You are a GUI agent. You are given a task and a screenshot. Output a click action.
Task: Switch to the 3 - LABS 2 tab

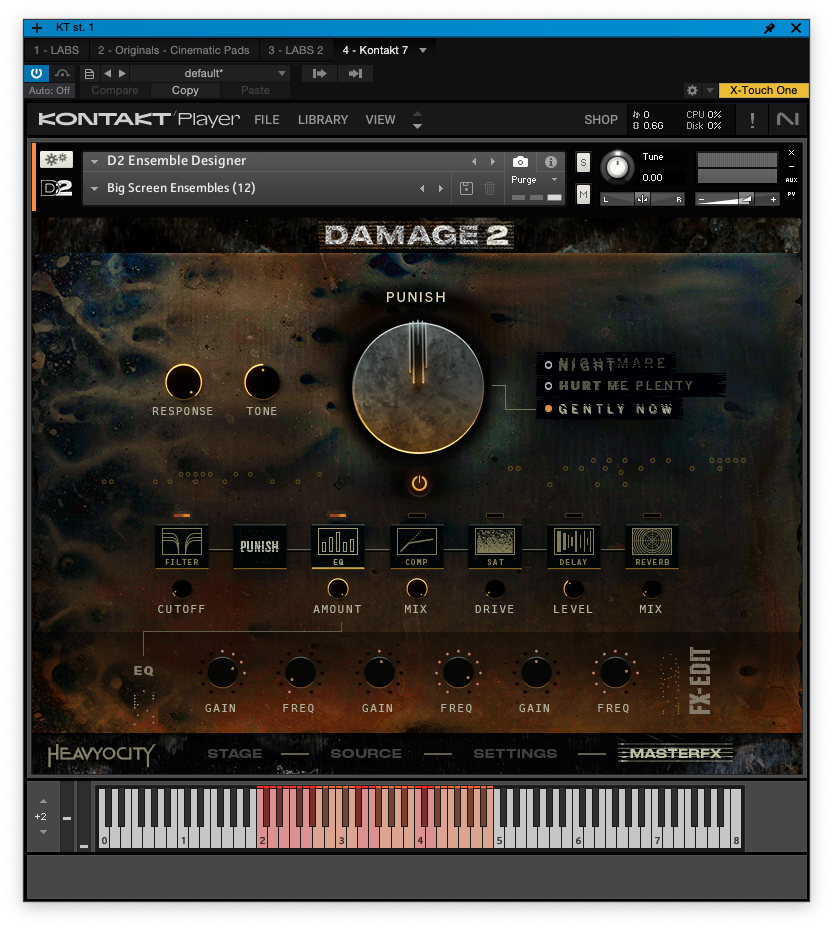[296, 50]
